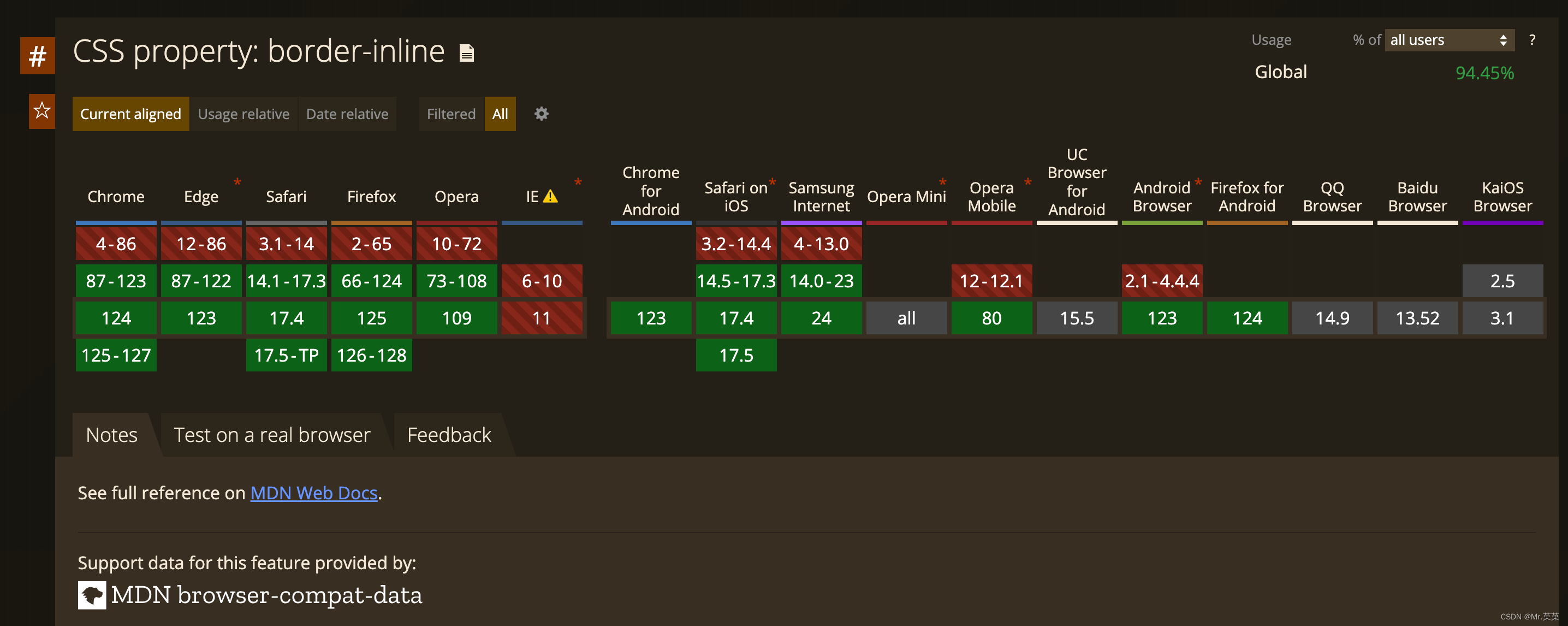Follow the MDN Web Docs link

pyautogui.click(x=313, y=493)
